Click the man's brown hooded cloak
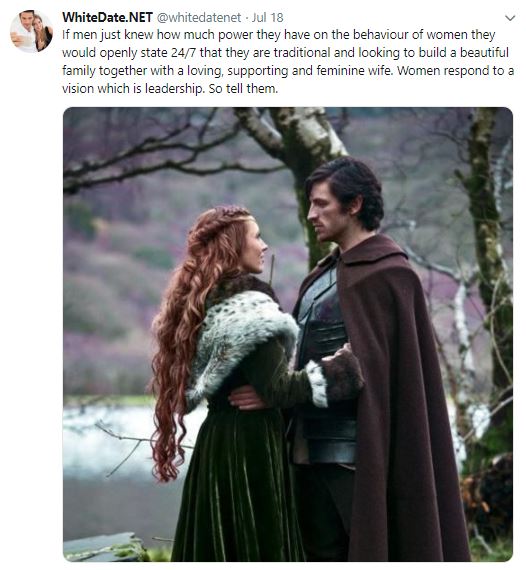The height and width of the screenshot is (570, 526). point(398,400)
